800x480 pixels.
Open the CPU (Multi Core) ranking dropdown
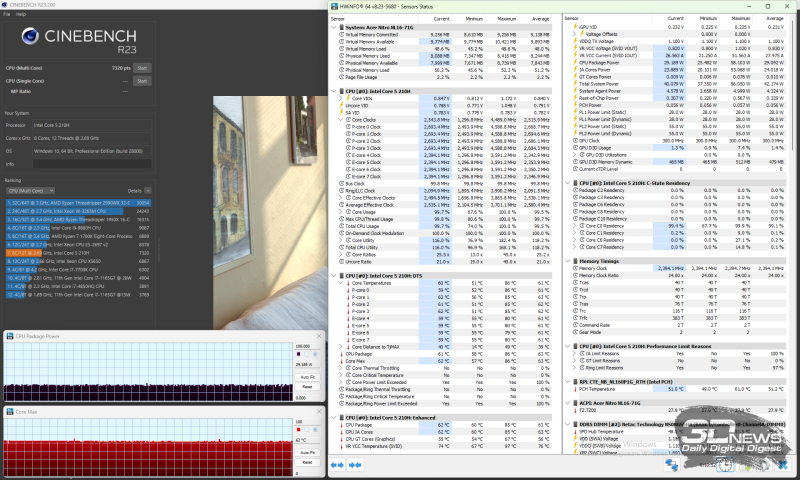point(31,191)
